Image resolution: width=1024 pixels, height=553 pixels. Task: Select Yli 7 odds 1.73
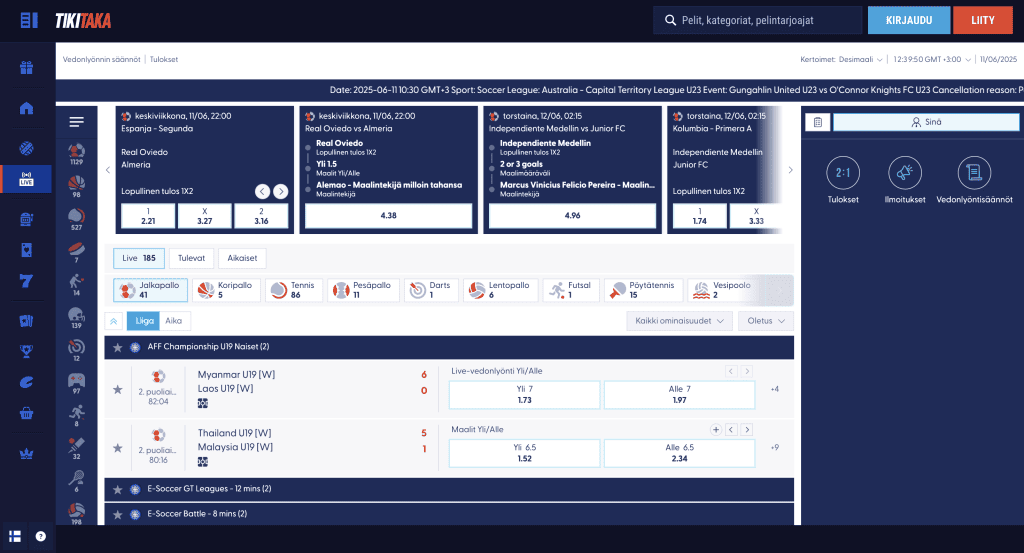coord(524,394)
